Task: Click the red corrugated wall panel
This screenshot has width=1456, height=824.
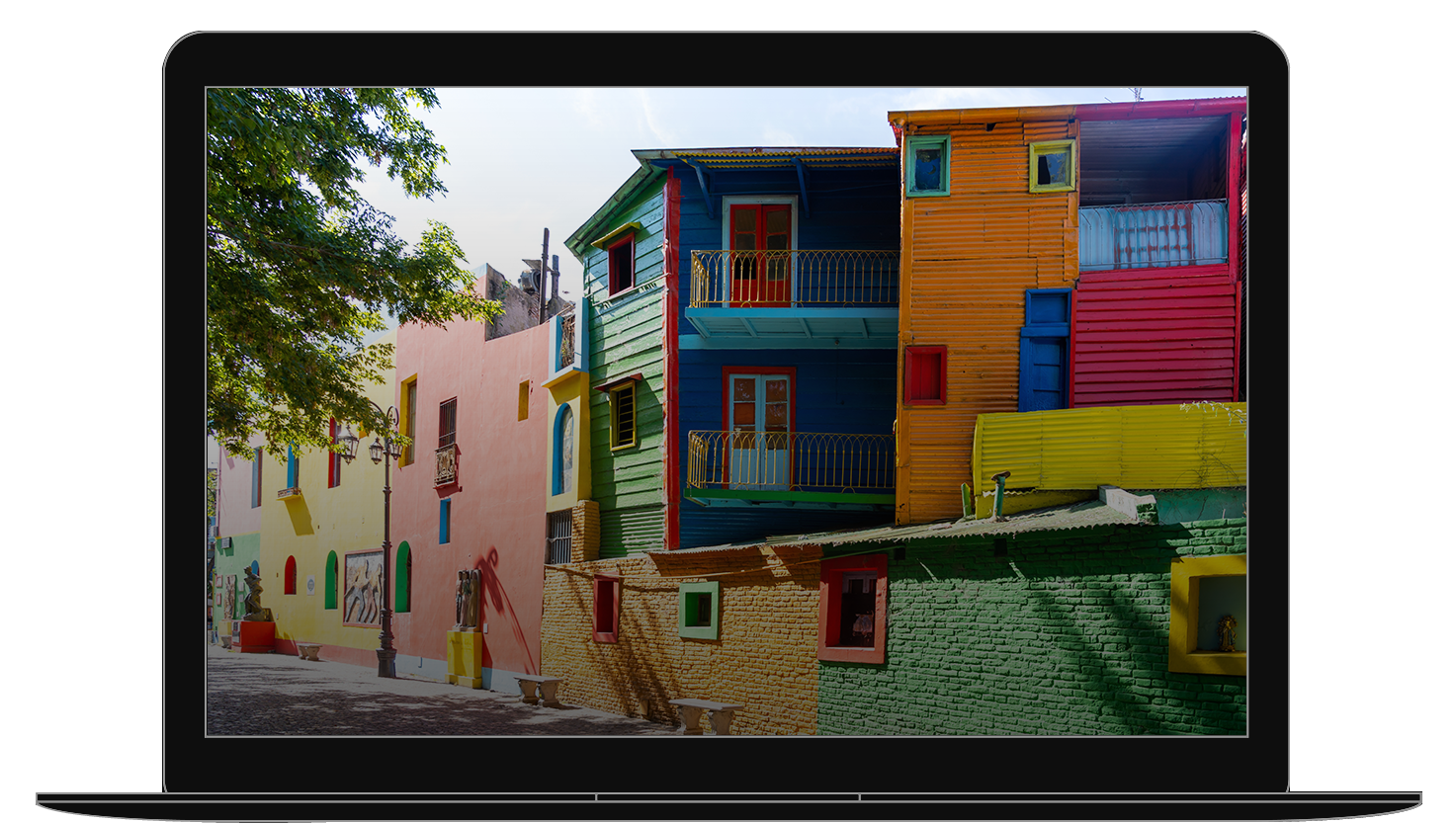Action: (1154, 338)
